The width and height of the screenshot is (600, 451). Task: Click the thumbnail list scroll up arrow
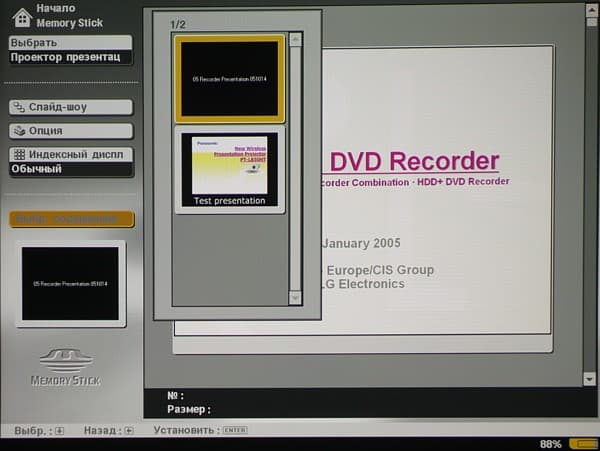pos(295,40)
